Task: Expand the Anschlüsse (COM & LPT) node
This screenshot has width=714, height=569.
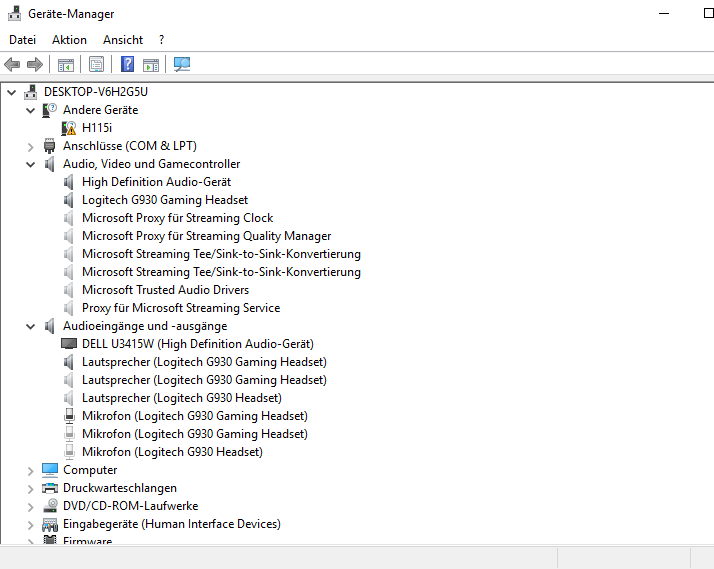Action: click(31, 147)
